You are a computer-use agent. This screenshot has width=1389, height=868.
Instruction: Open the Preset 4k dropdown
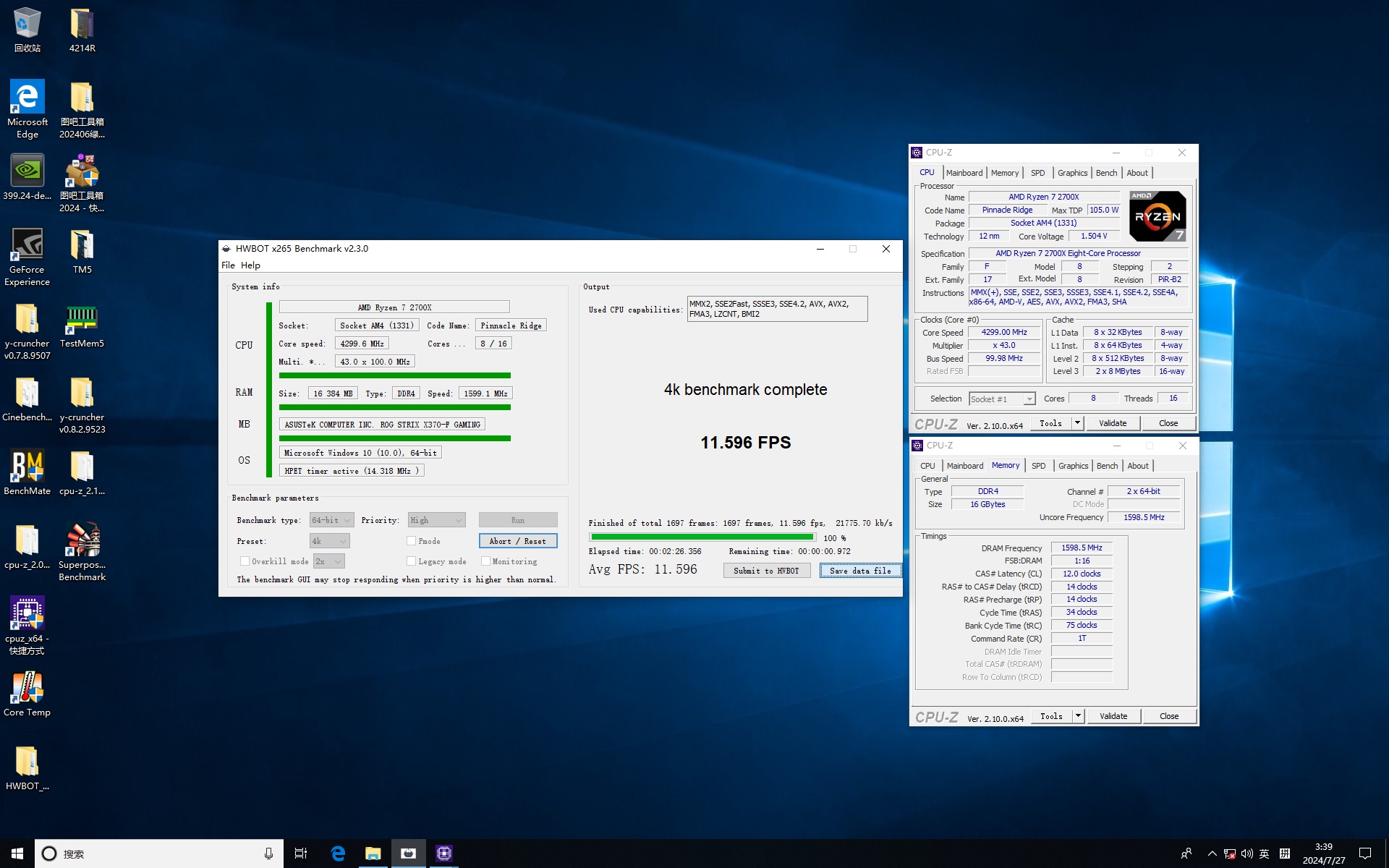pyautogui.click(x=330, y=541)
